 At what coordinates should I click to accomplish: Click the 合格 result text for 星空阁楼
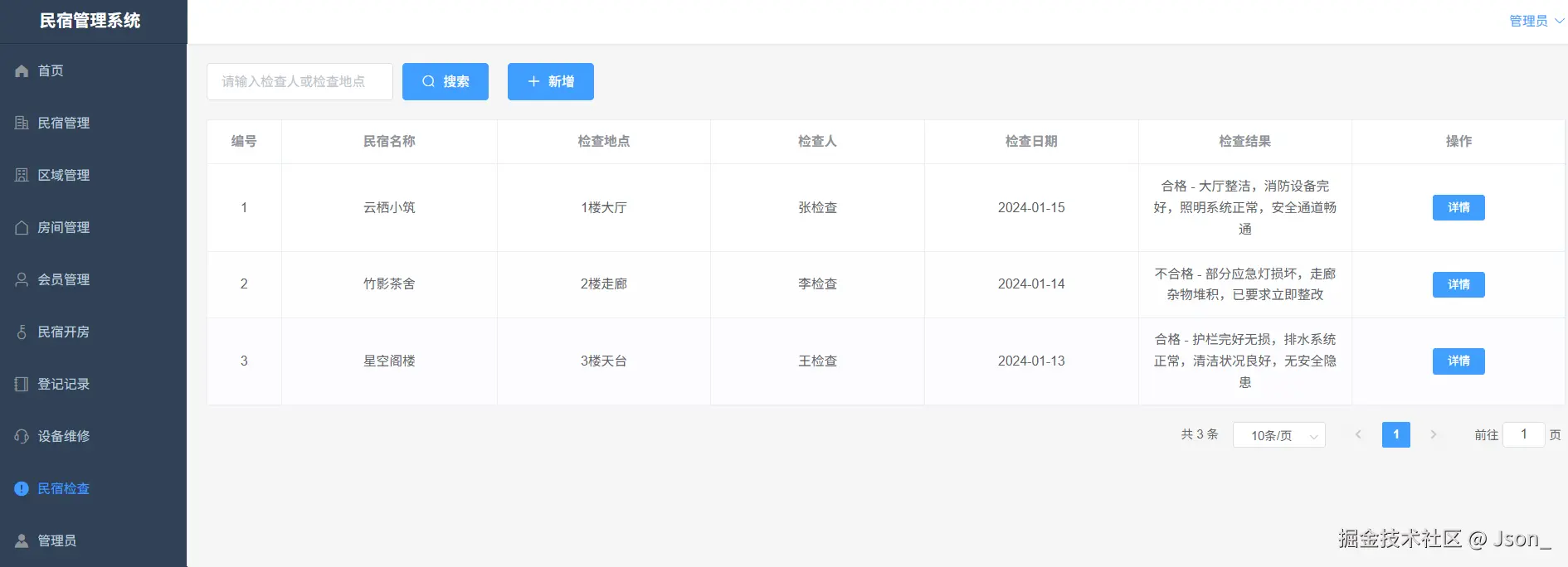pyautogui.click(x=1244, y=361)
